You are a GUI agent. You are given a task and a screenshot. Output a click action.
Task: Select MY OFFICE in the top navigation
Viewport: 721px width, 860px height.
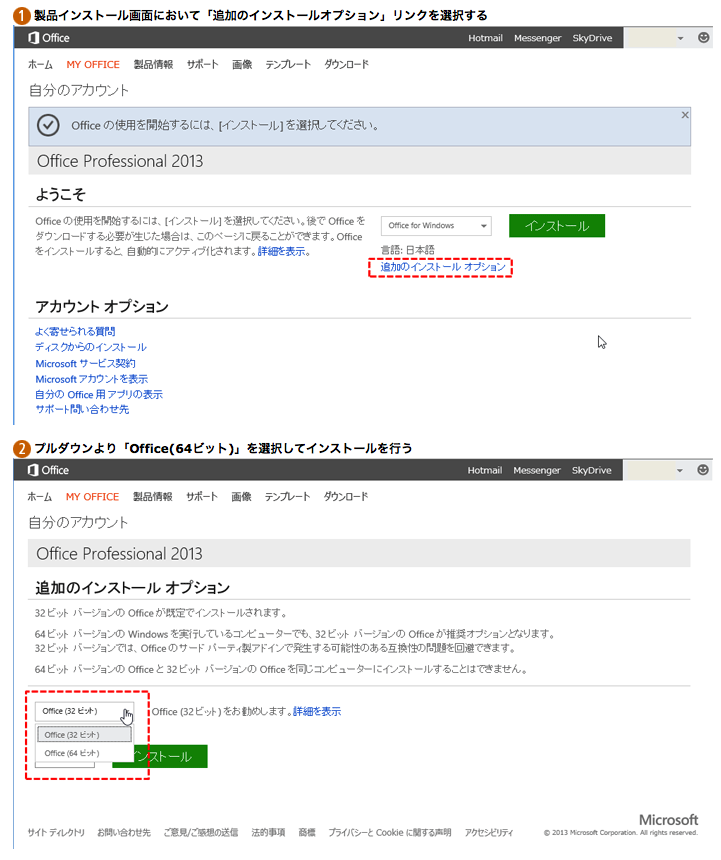pyautogui.click(x=93, y=65)
